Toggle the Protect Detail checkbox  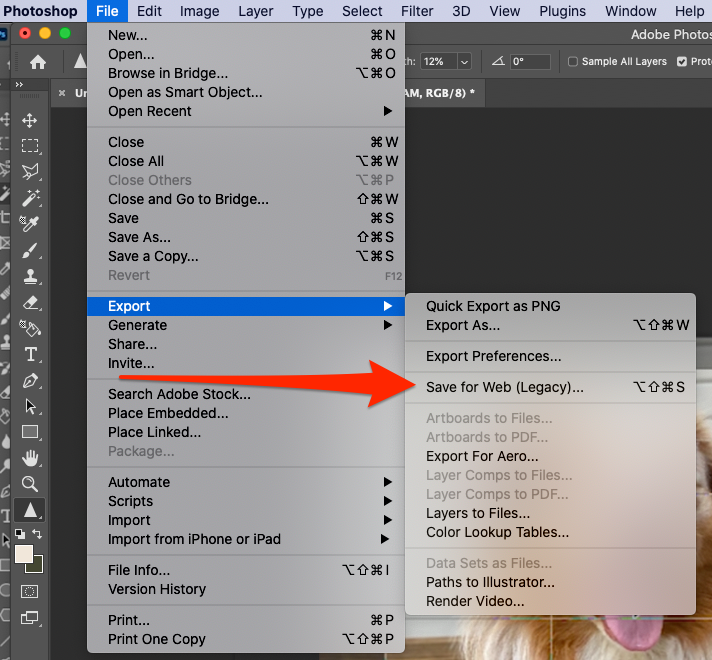point(682,61)
